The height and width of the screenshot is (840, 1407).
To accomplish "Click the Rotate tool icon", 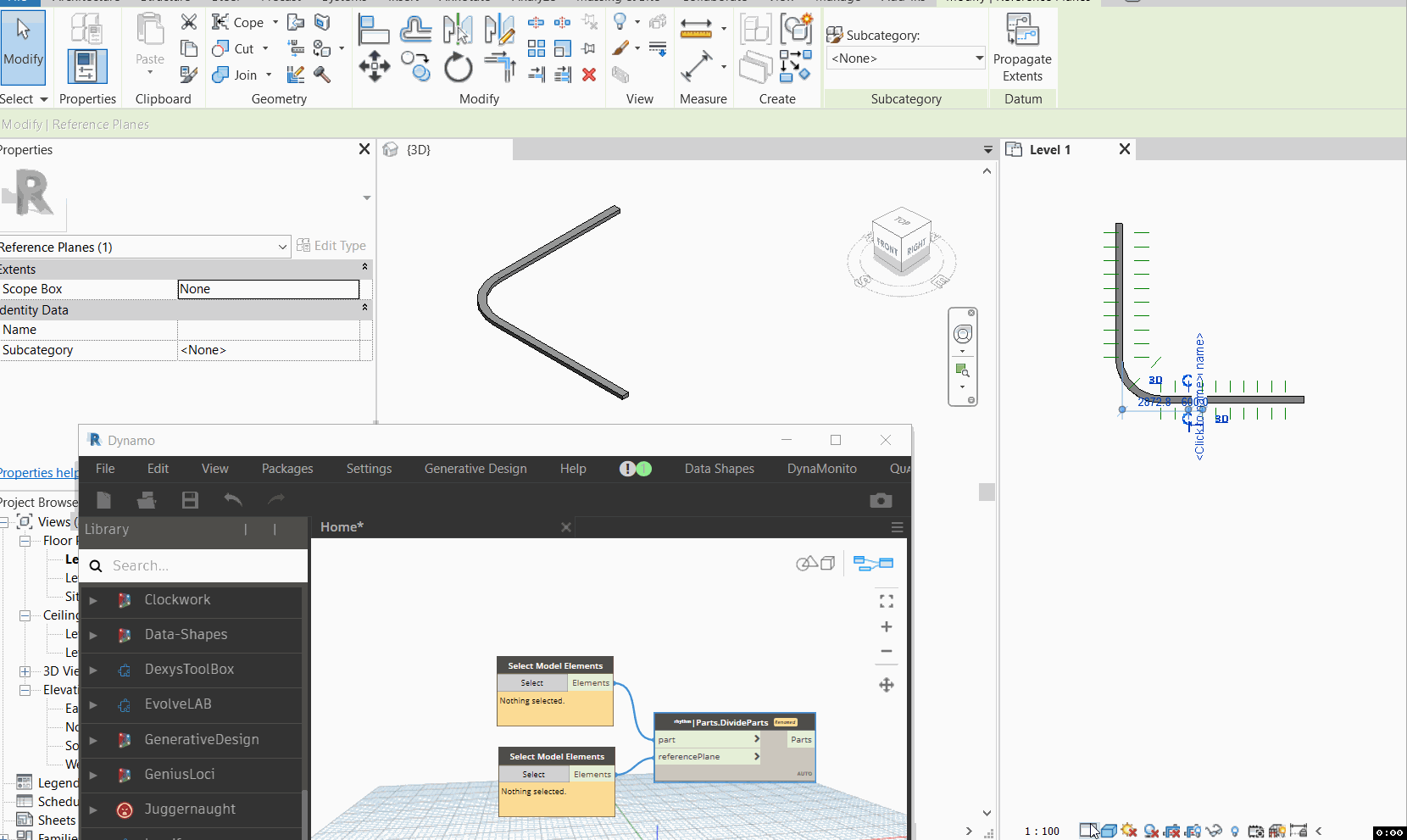I will (458, 67).
